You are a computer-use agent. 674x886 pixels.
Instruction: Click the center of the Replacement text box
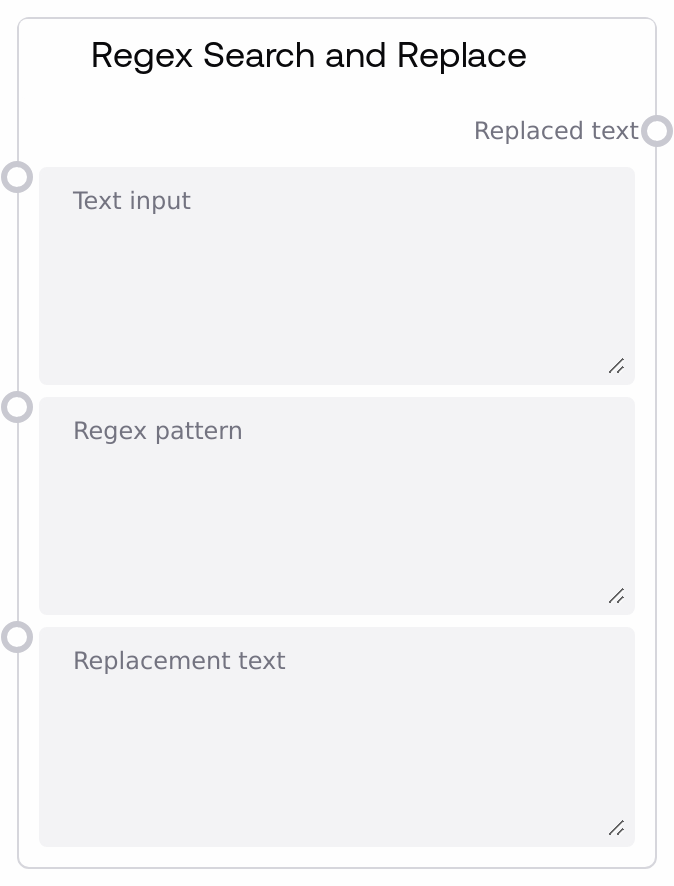pos(337,737)
